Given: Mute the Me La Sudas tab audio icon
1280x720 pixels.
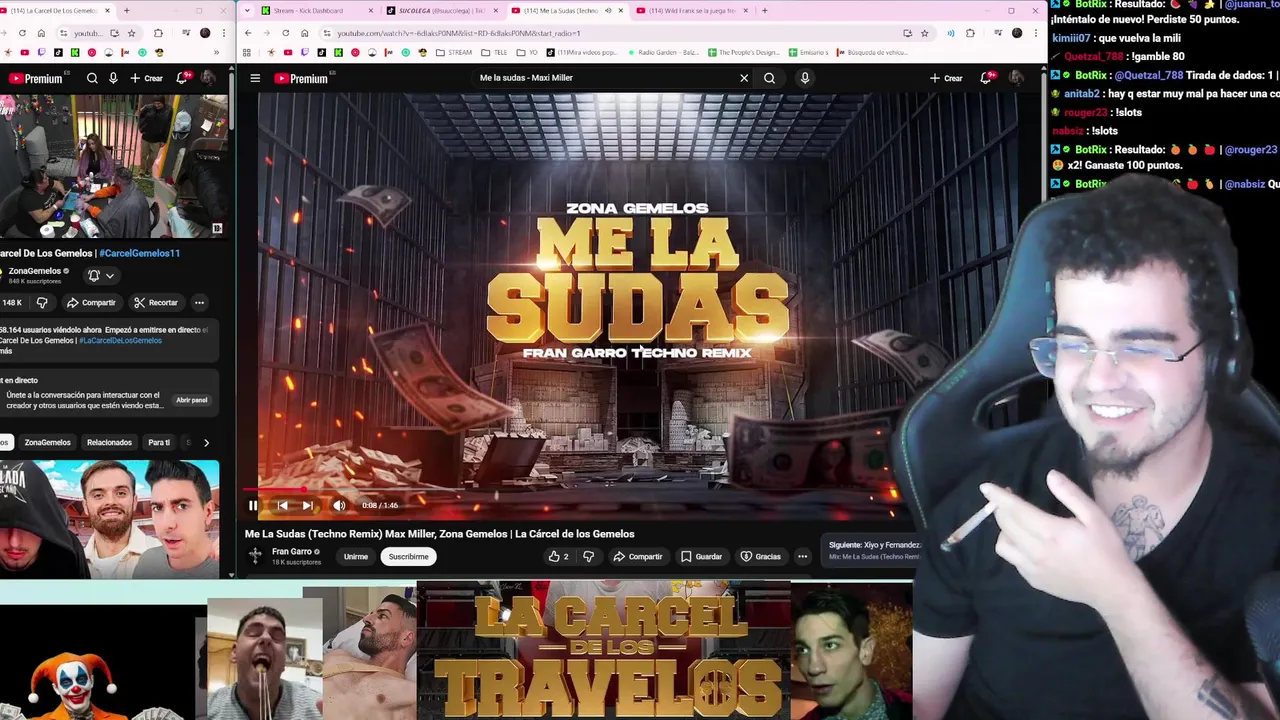Looking at the screenshot, I should 608,11.
